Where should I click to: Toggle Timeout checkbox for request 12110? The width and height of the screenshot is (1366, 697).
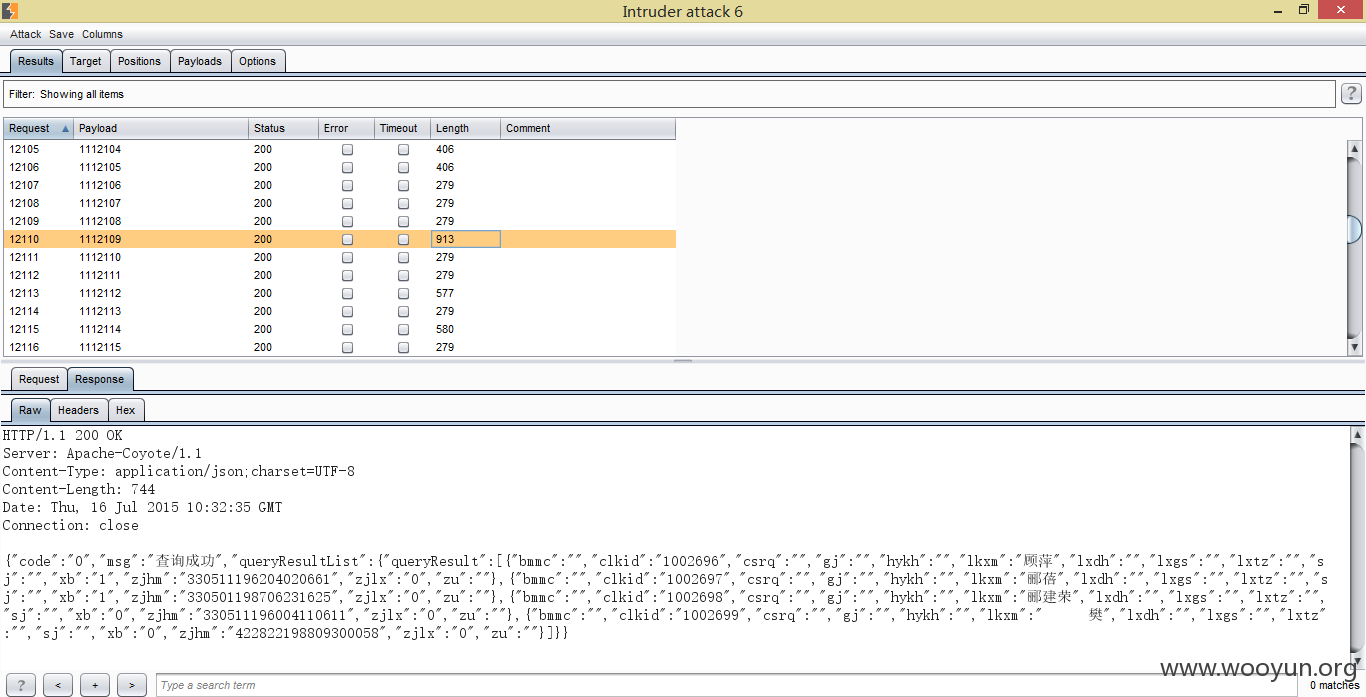403,240
